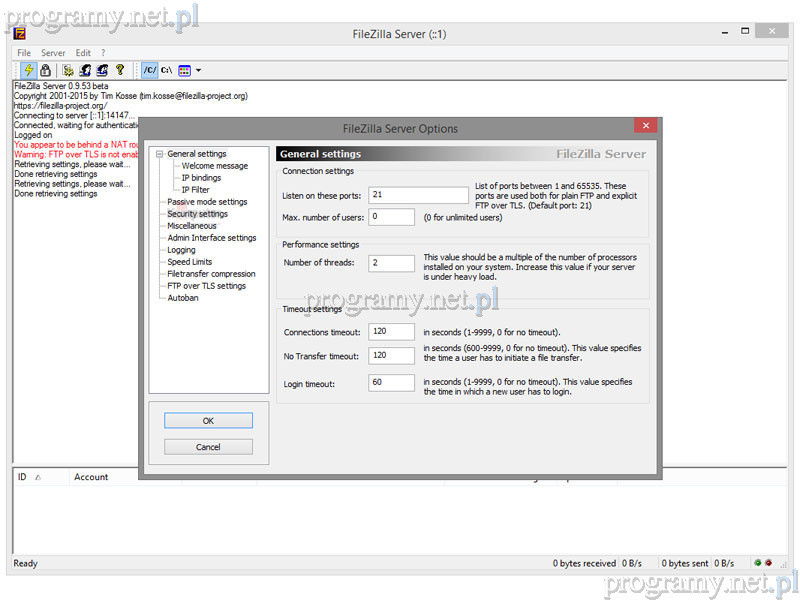This screenshot has height=600, width=800.
Task: Click the lightning bolt connect toolbar icon
Action: coord(29,71)
